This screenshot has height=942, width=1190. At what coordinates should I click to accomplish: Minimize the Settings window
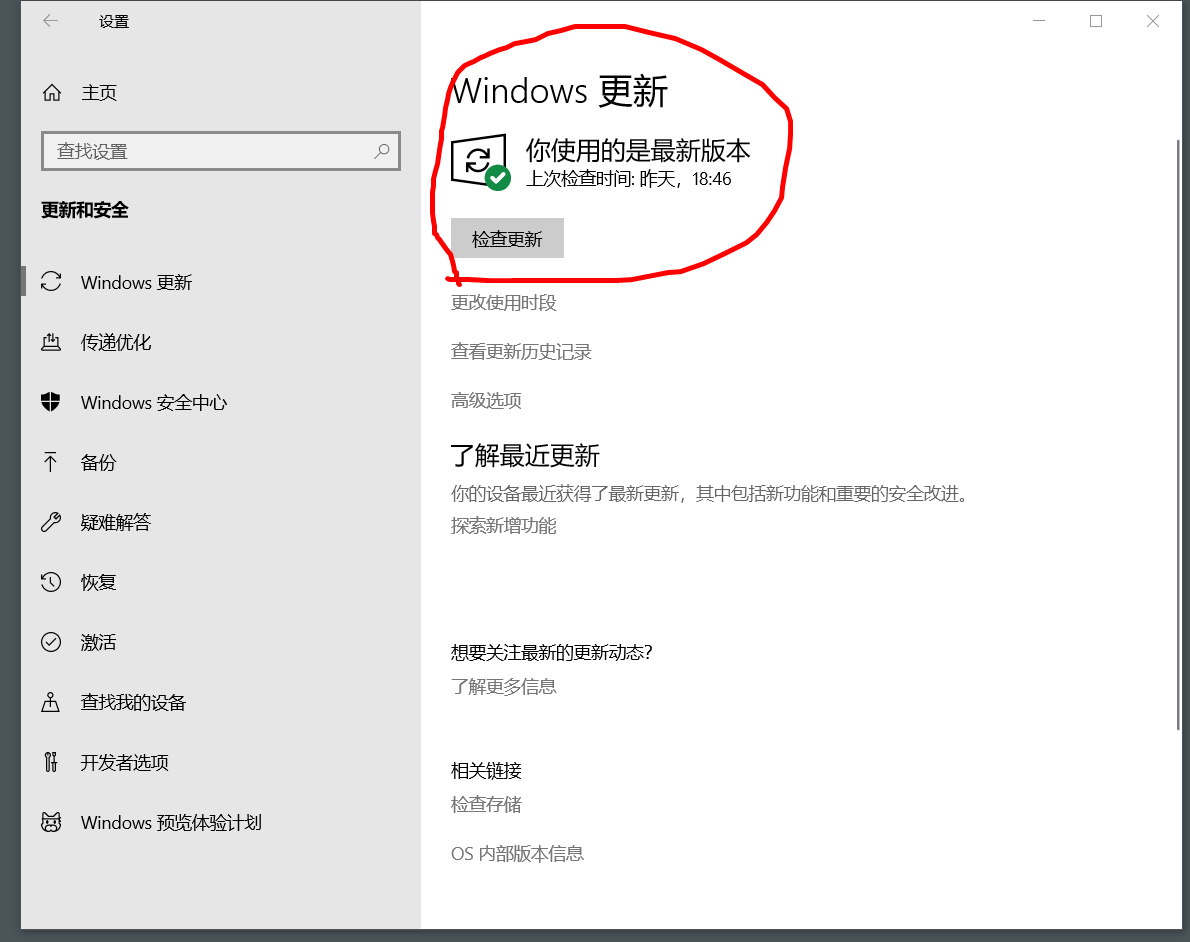(1039, 21)
